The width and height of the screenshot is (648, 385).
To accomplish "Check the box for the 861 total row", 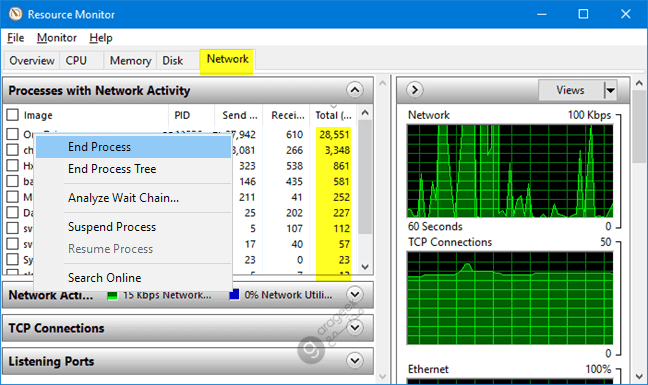I will (13, 165).
